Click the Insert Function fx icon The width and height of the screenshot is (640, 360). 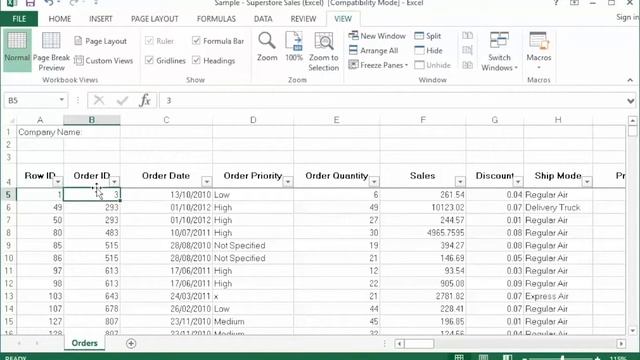point(145,100)
